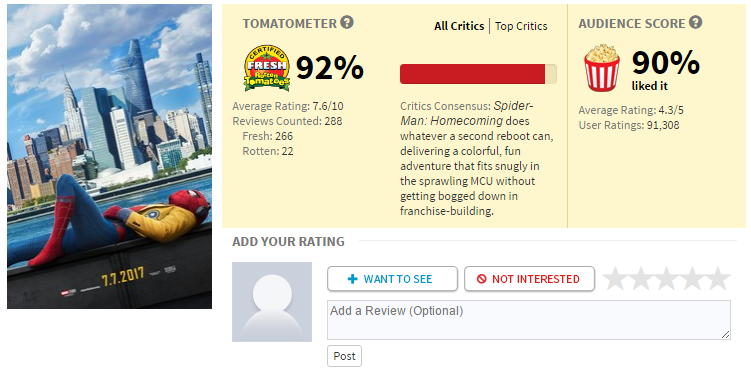Click the prohibited icon in Not Interested

point(481,279)
